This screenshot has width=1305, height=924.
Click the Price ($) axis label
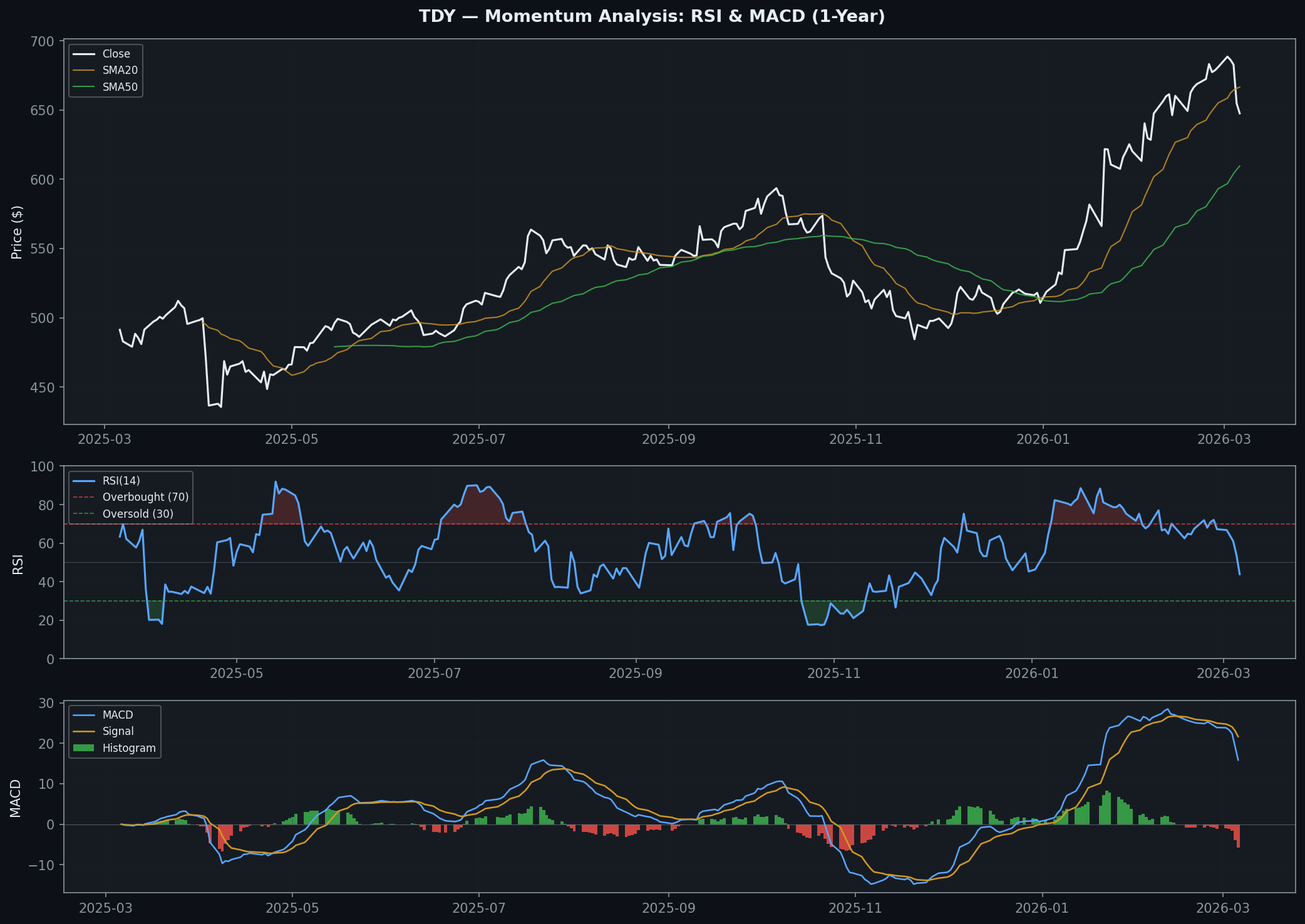17,232
